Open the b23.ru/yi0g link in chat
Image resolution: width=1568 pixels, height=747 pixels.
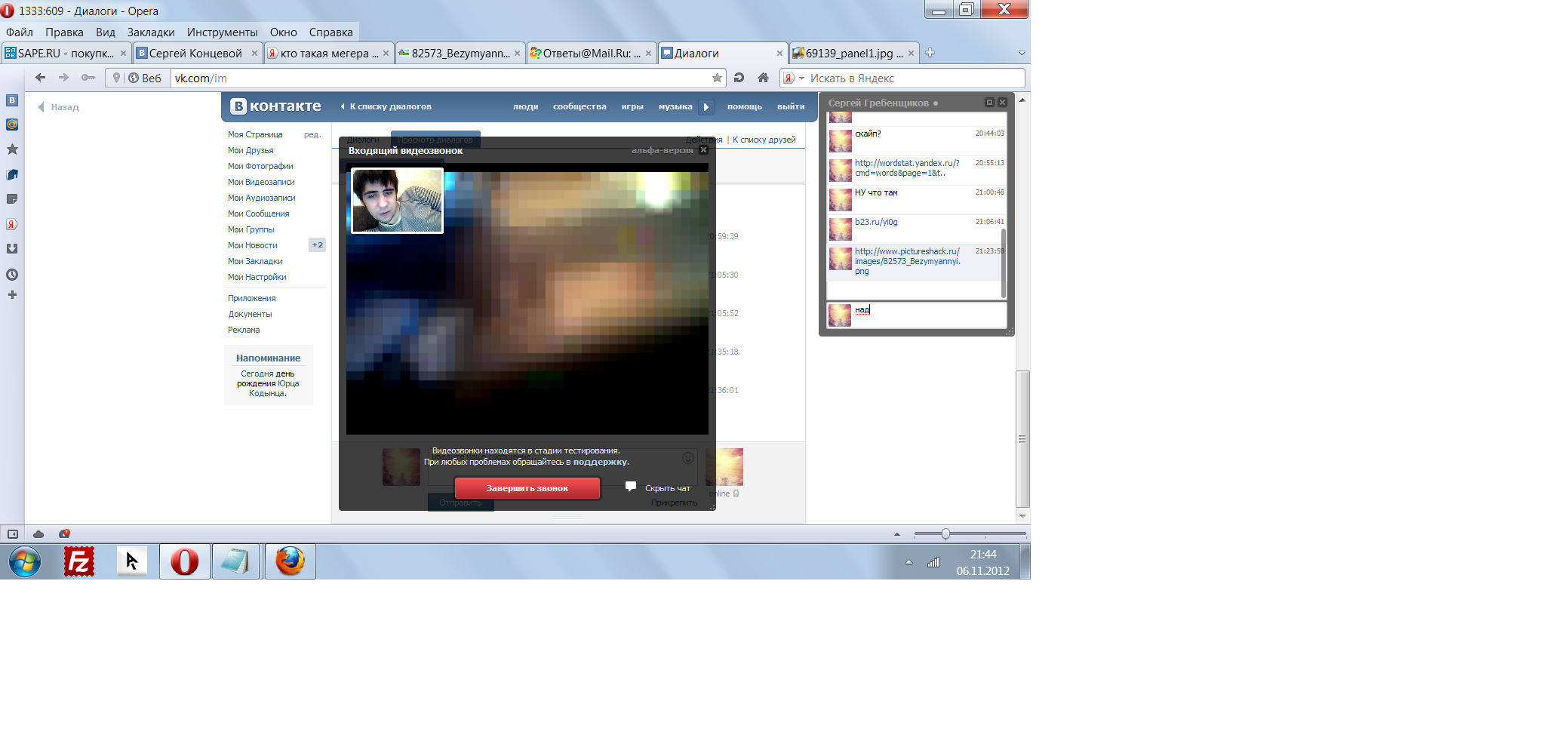(x=876, y=222)
